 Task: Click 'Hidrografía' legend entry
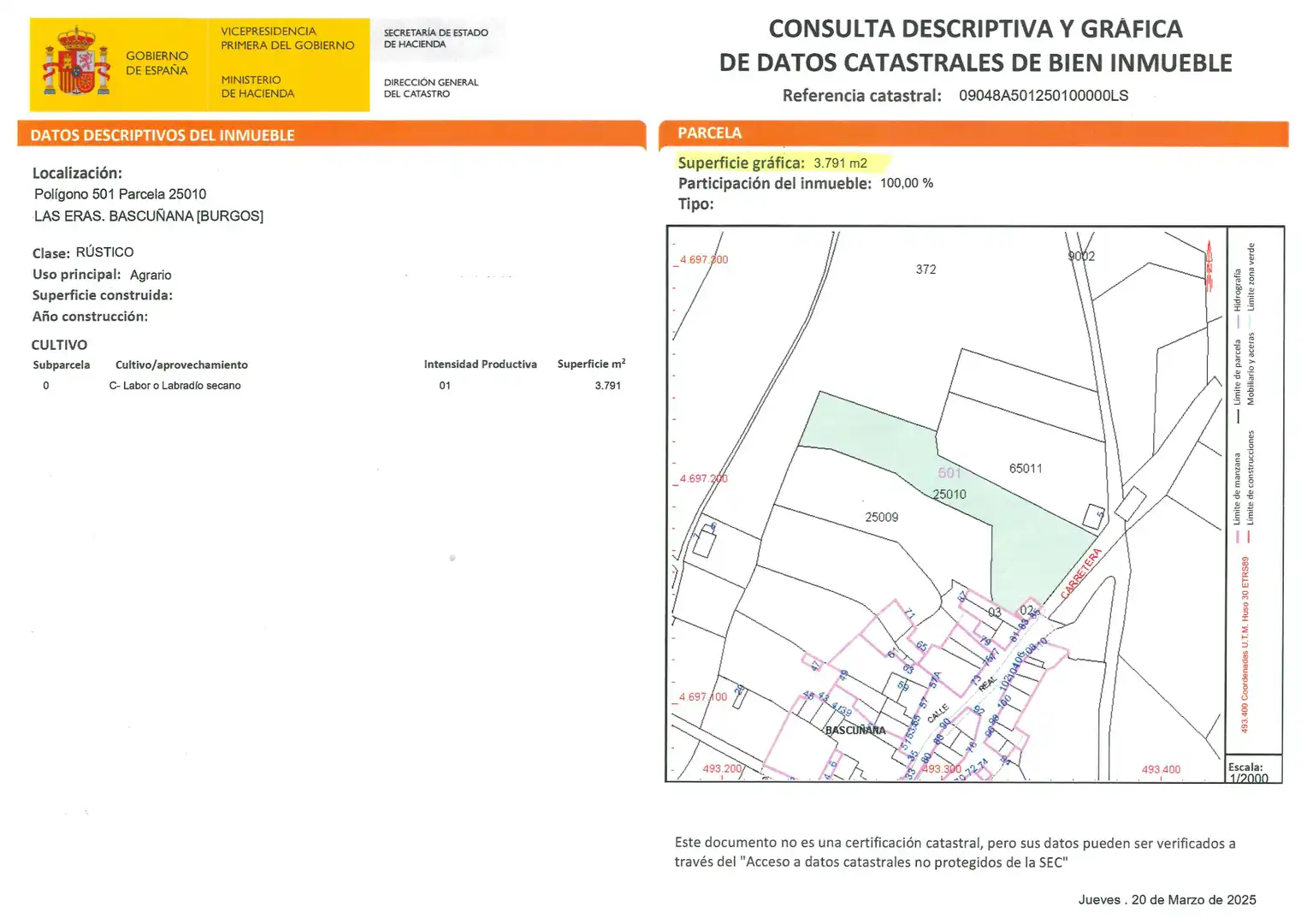1237,298
